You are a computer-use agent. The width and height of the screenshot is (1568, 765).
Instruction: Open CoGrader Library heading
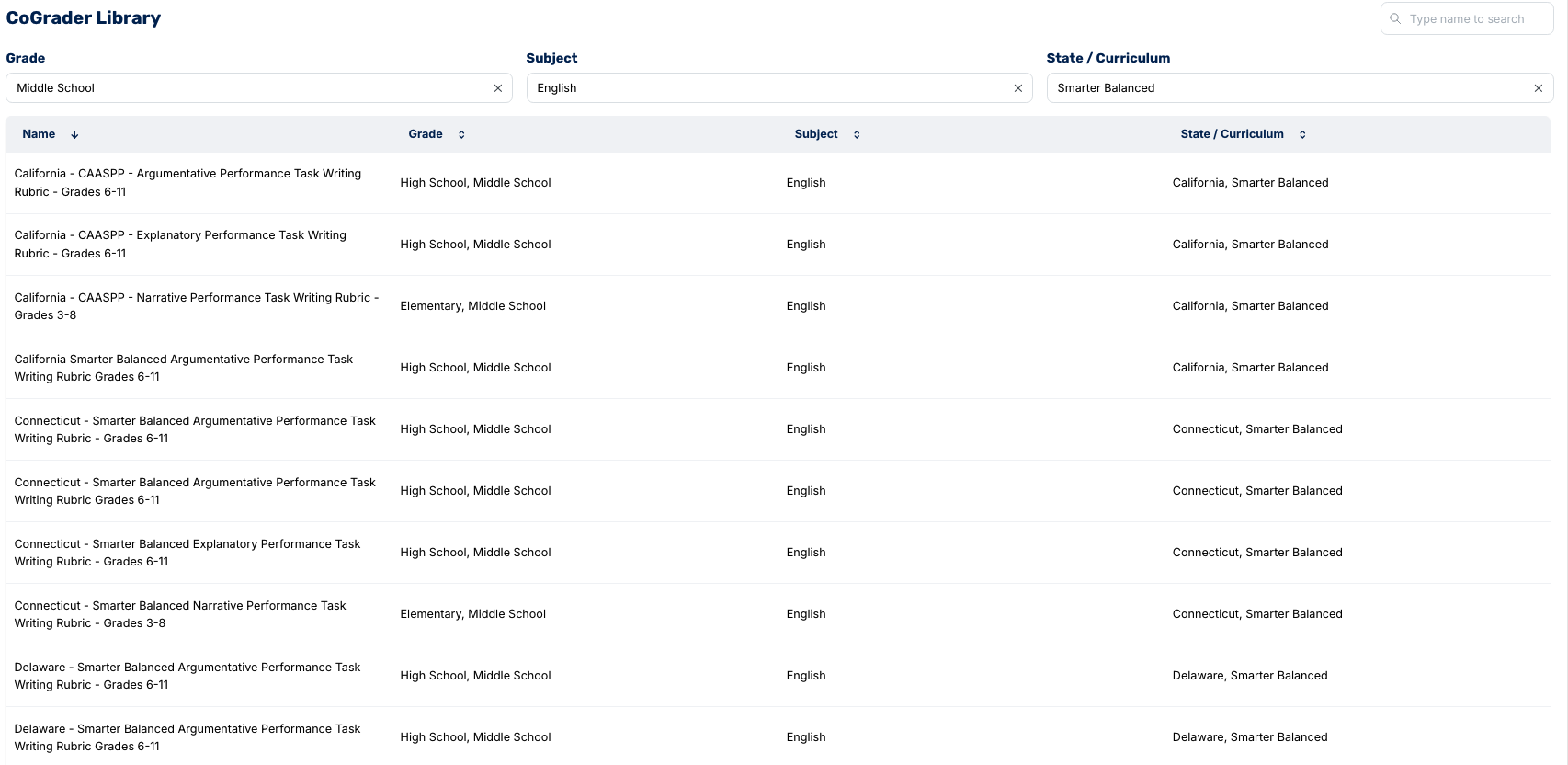pos(84,17)
